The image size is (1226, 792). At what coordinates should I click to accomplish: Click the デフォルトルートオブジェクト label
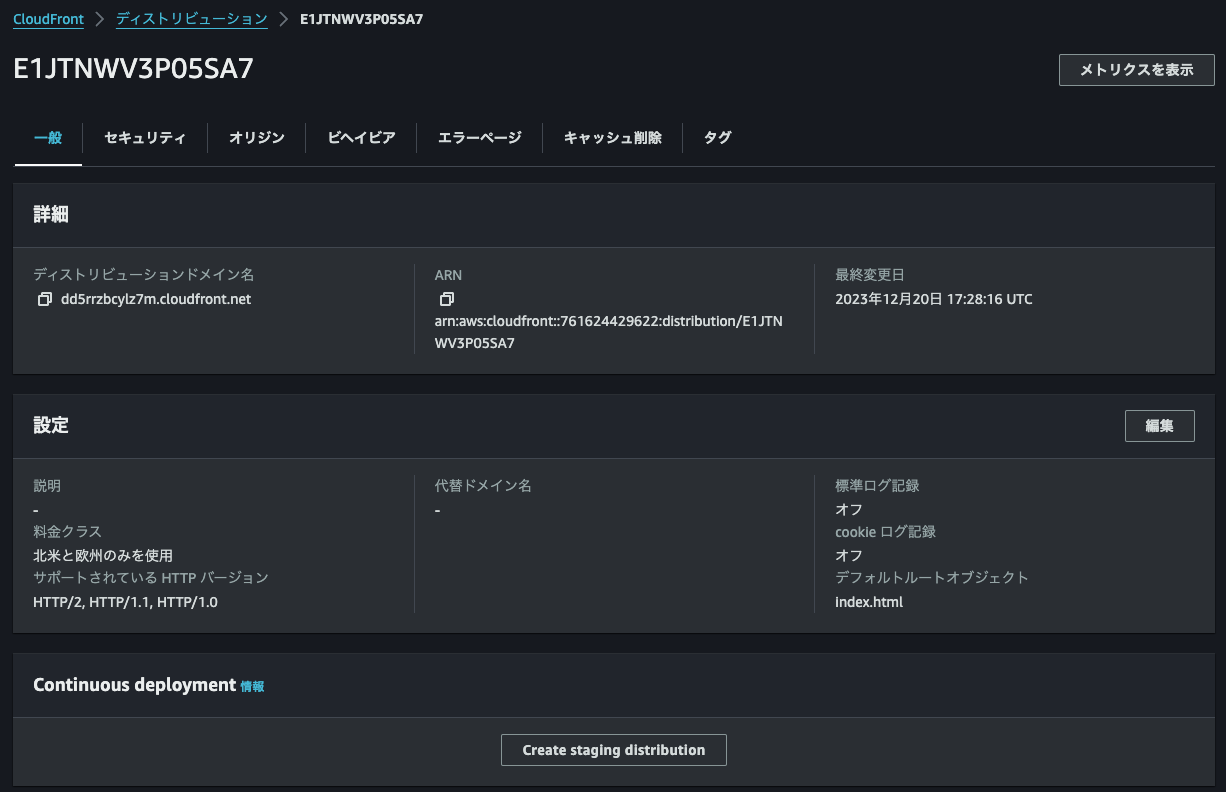[x=932, y=578]
